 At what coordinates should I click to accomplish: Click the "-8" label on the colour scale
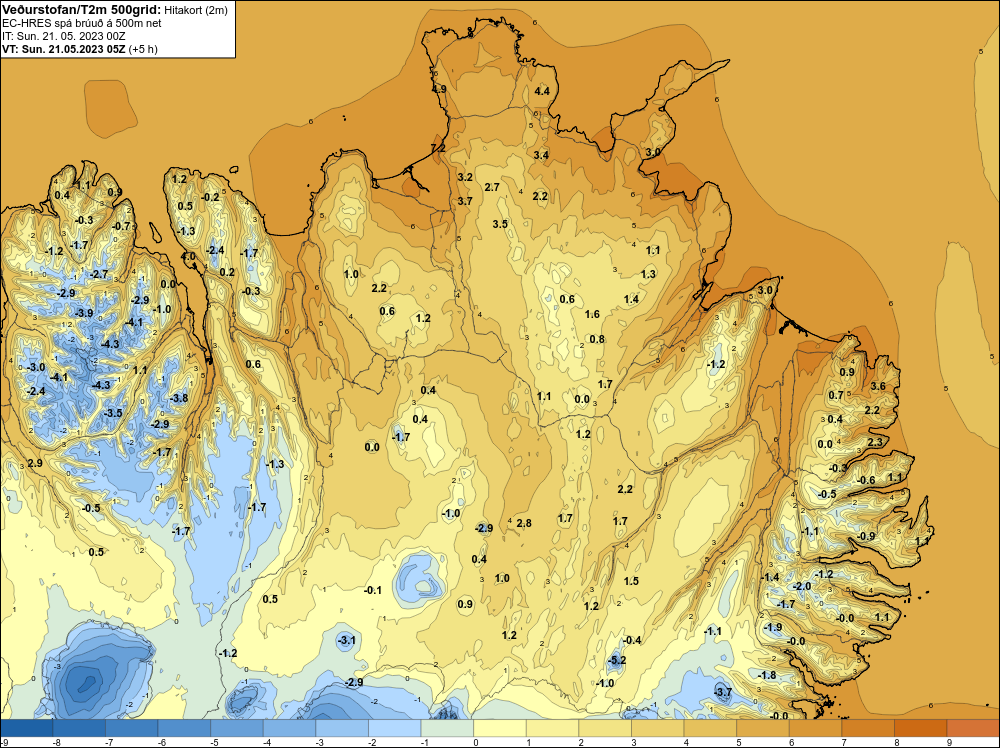55,742
